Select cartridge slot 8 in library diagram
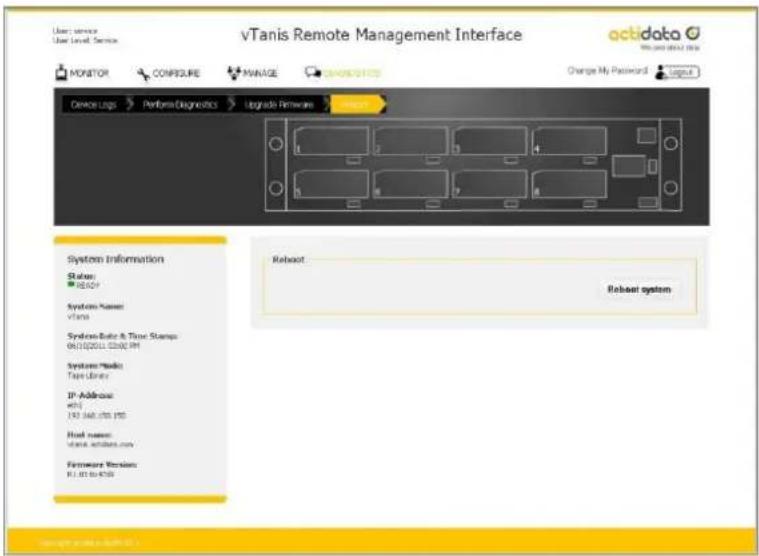Screen dimensions: 759x556 tap(569, 184)
